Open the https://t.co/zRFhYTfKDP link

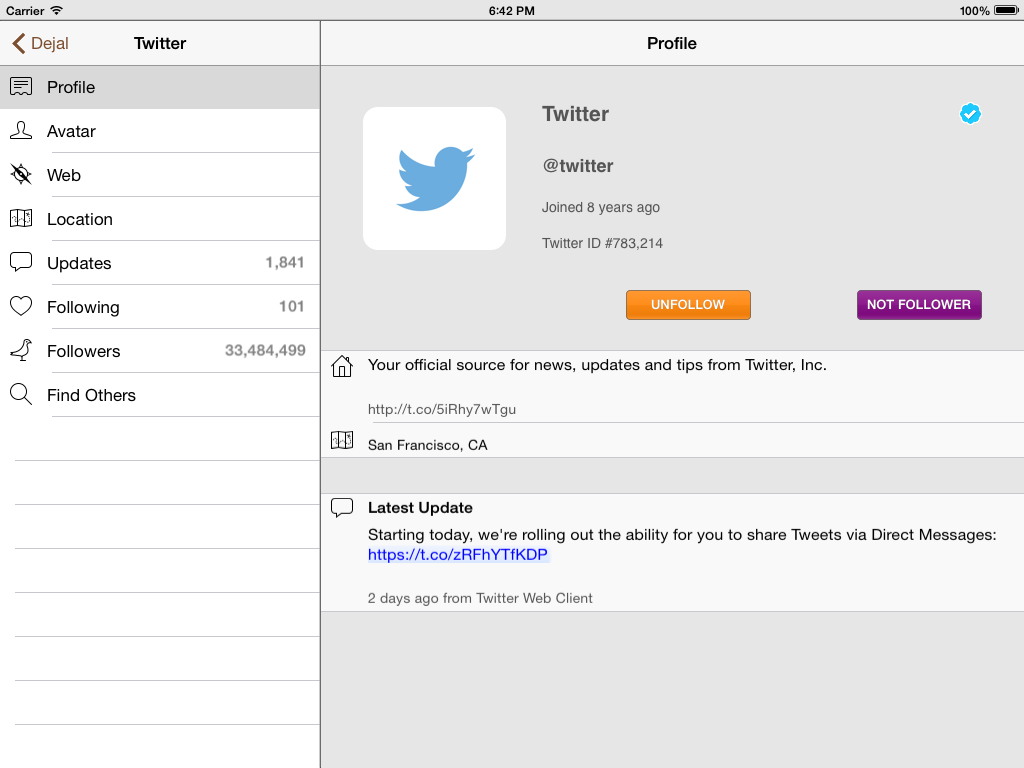point(458,554)
